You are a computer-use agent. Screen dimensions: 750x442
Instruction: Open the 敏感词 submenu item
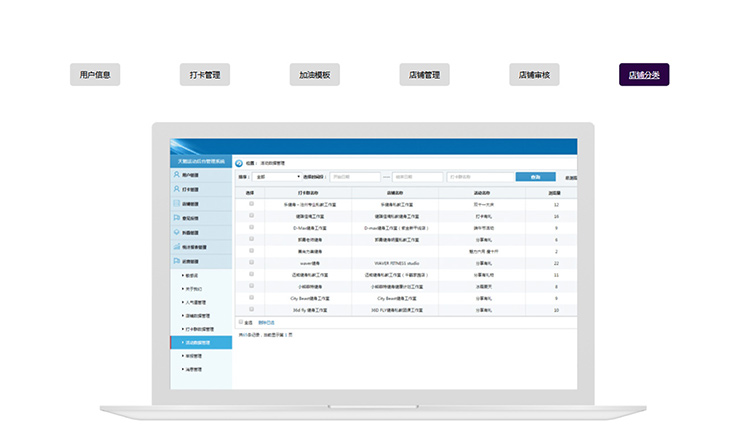tap(192, 276)
